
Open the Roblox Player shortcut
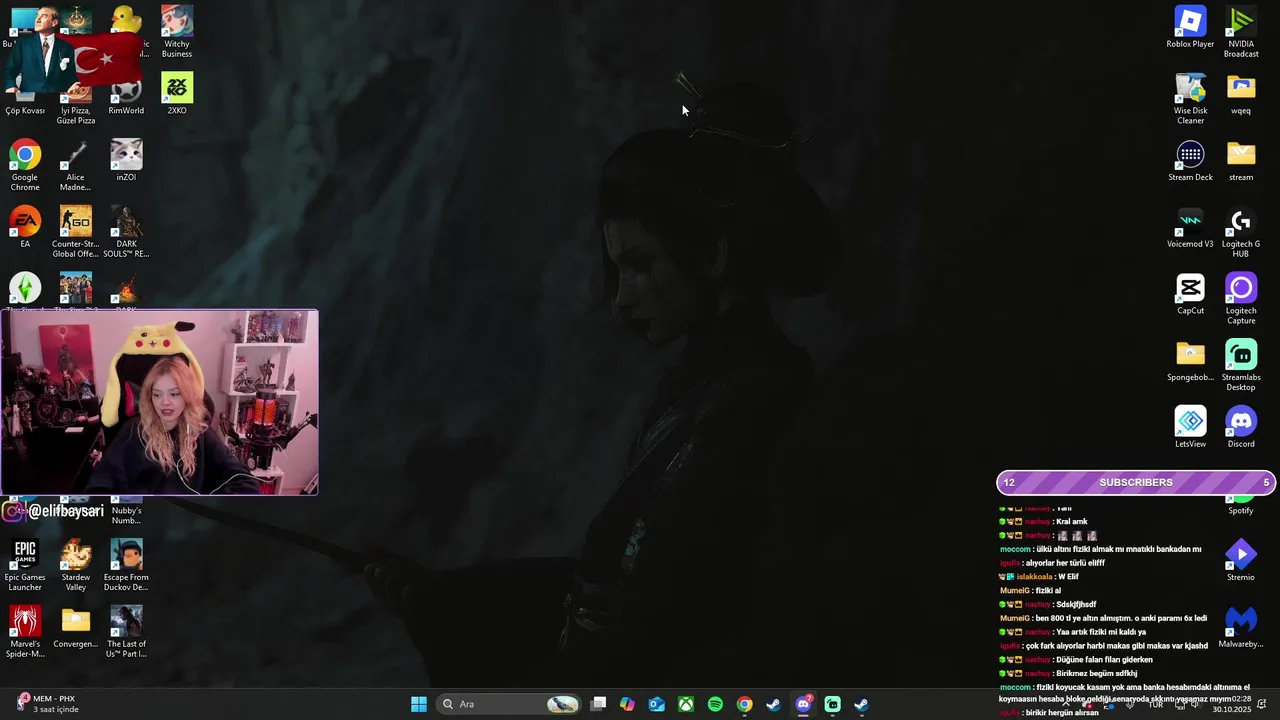point(1190,27)
